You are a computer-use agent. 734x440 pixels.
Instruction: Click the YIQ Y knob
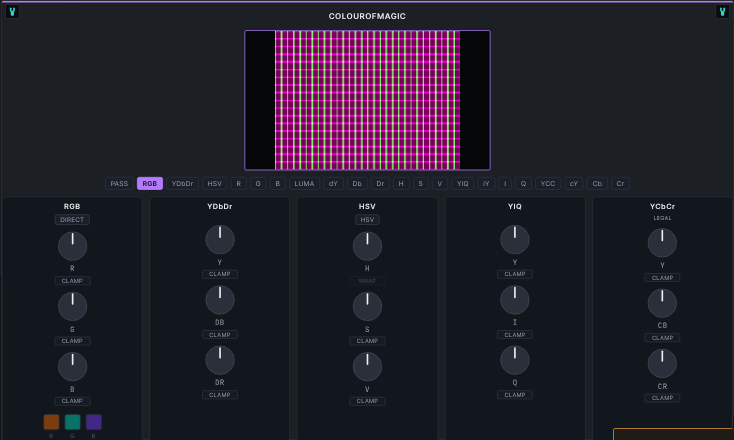click(515, 240)
